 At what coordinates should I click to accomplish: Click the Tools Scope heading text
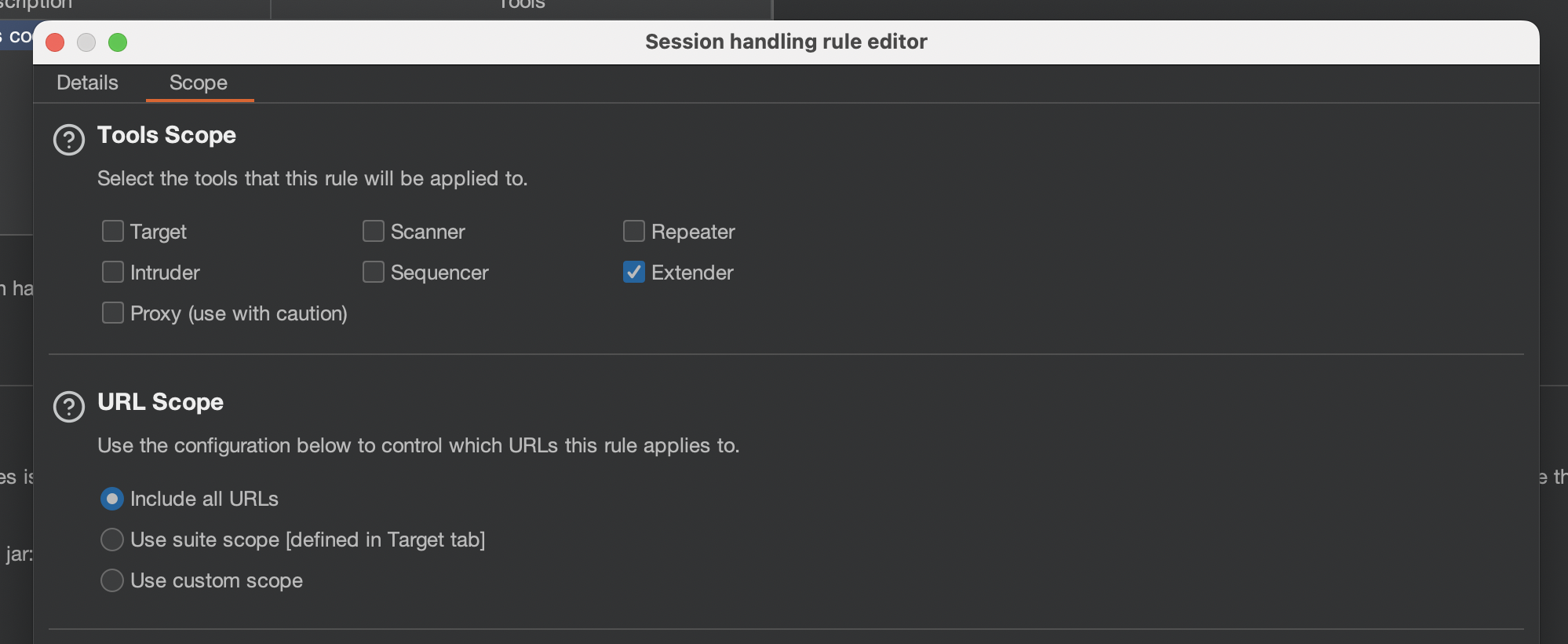[x=166, y=135]
